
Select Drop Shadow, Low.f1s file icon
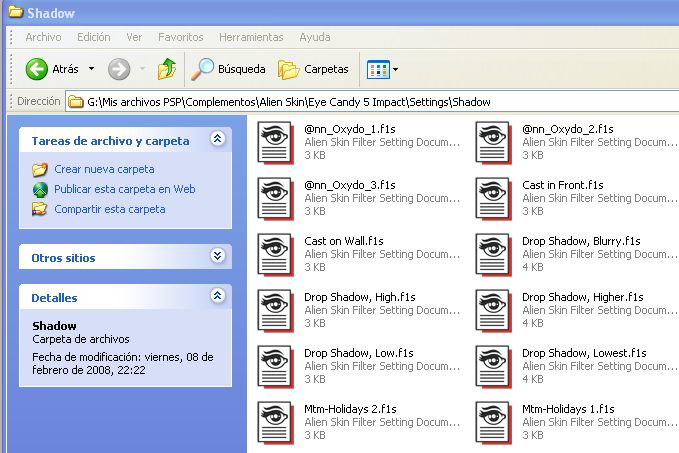(x=275, y=366)
